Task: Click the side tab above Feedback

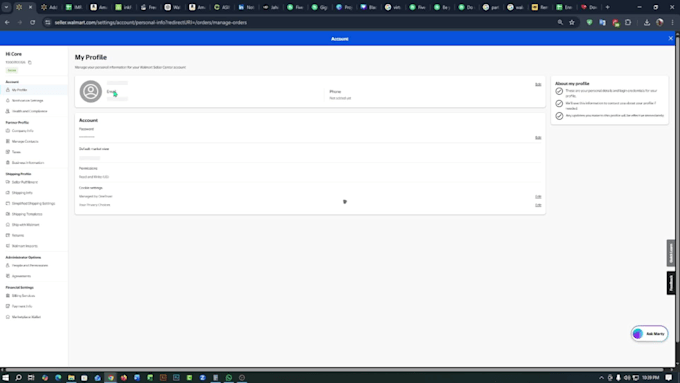Action: pos(671,253)
